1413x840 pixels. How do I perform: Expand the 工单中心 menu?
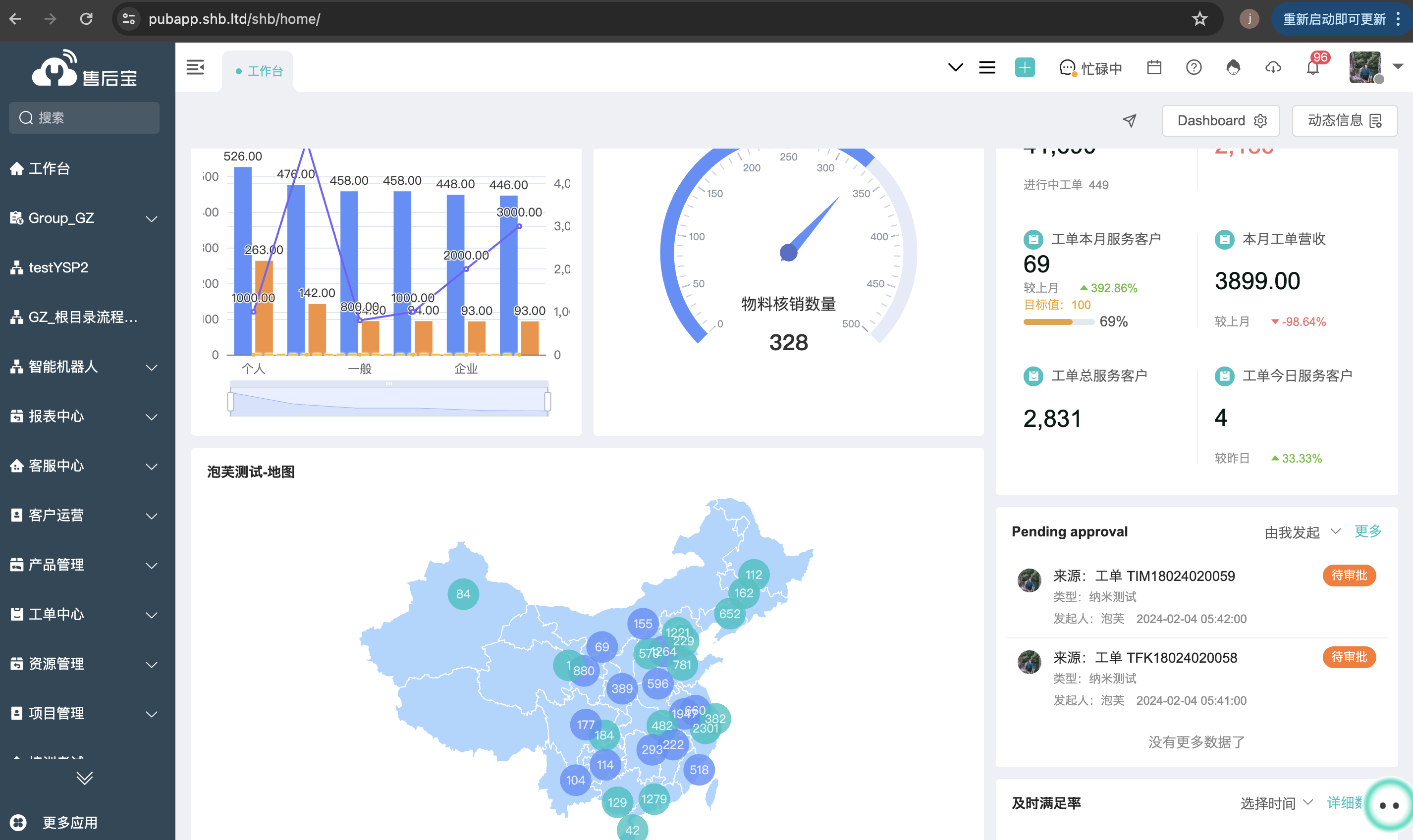(x=87, y=614)
